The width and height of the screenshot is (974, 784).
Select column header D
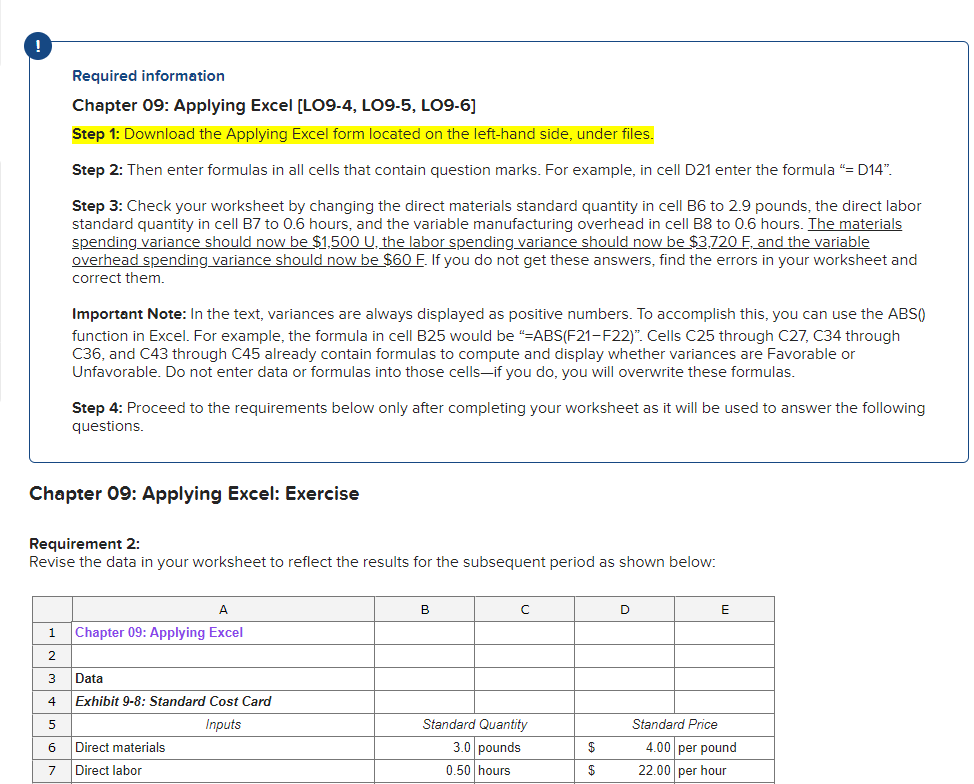coord(624,609)
